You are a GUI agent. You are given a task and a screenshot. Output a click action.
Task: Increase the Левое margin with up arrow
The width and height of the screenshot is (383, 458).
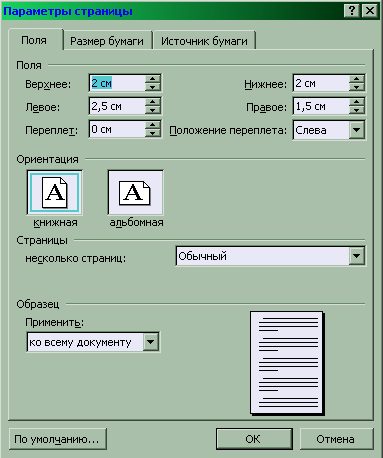[x=153, y=102]
